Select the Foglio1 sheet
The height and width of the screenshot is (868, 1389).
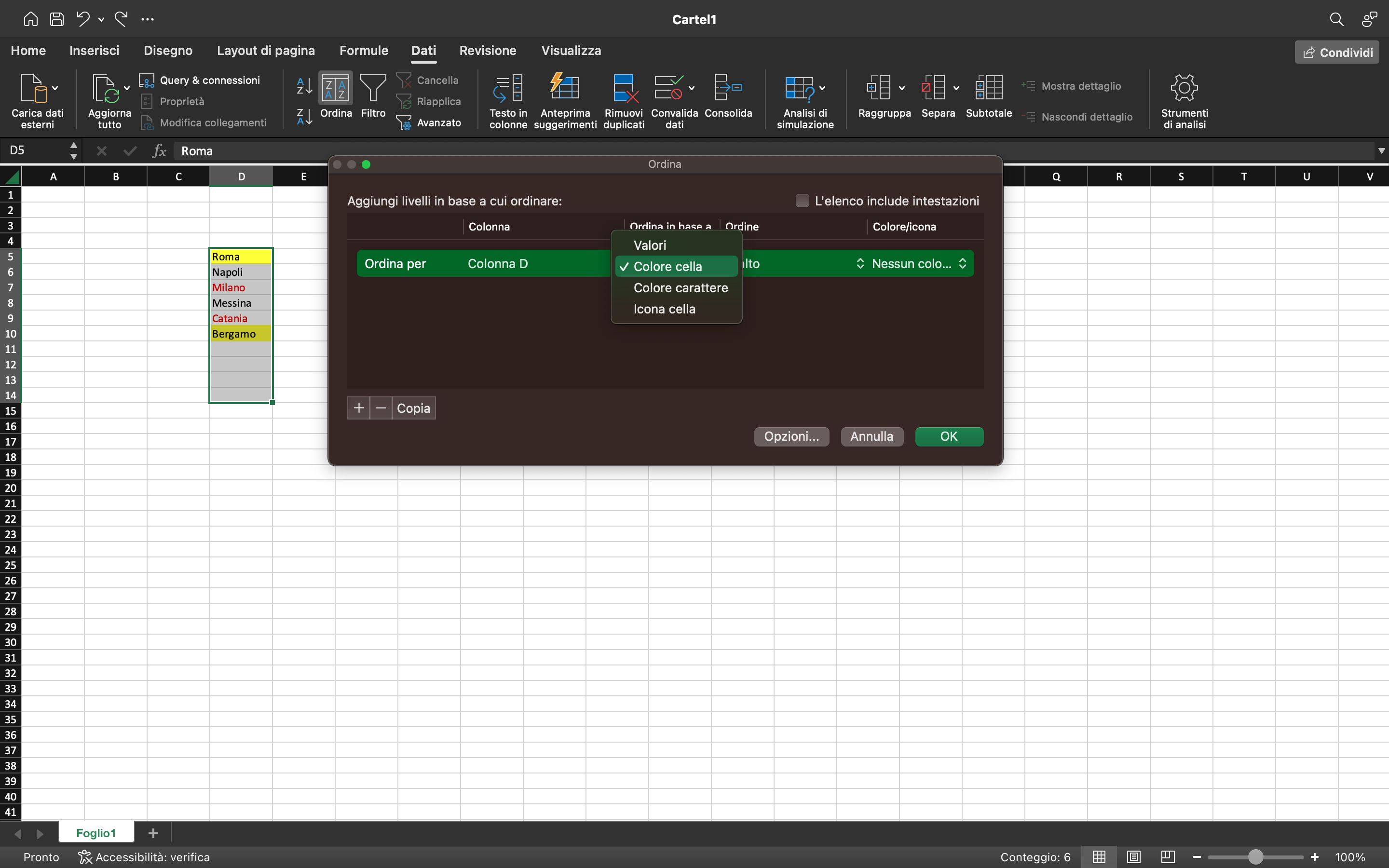click(x=96, y=832)
